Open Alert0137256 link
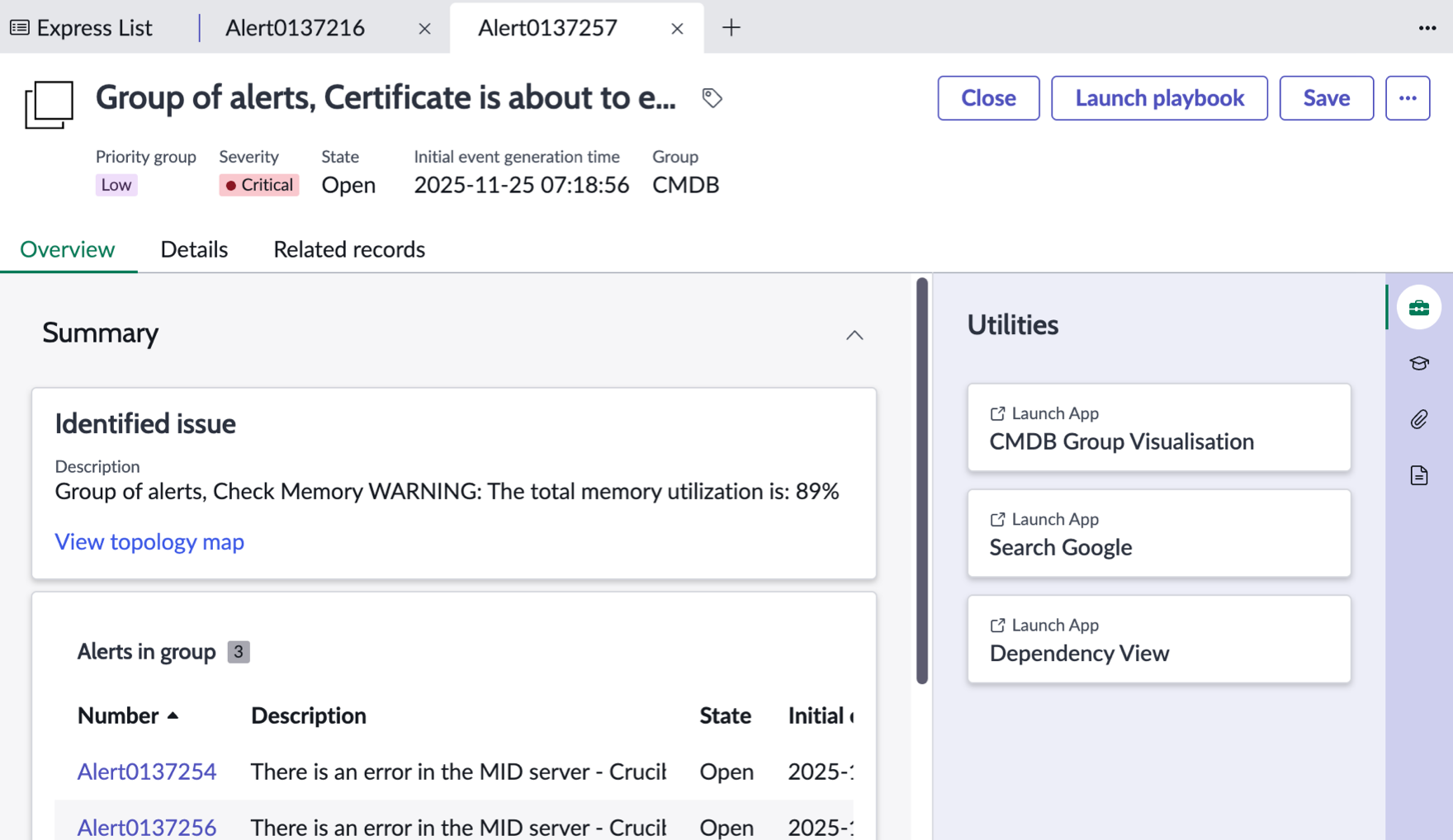 147,827
